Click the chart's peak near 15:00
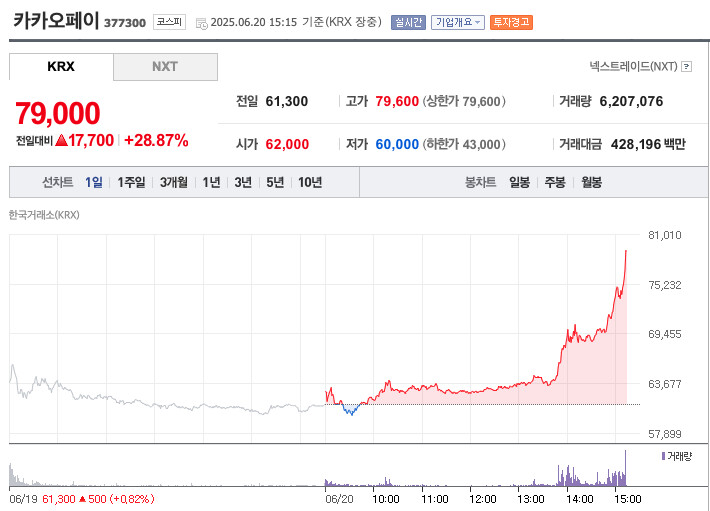This screenshot has width=710, height=511. pyautogui.click(x=626, y=252)
